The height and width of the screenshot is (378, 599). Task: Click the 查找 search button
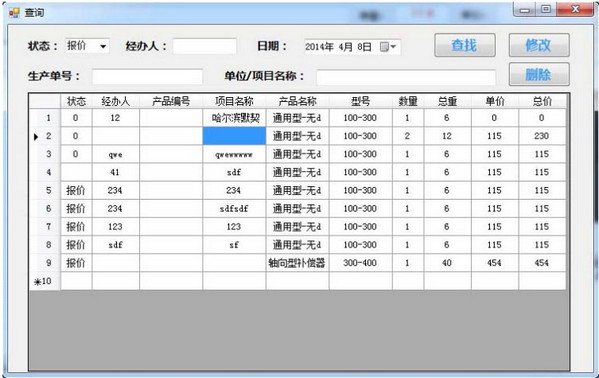465,45
